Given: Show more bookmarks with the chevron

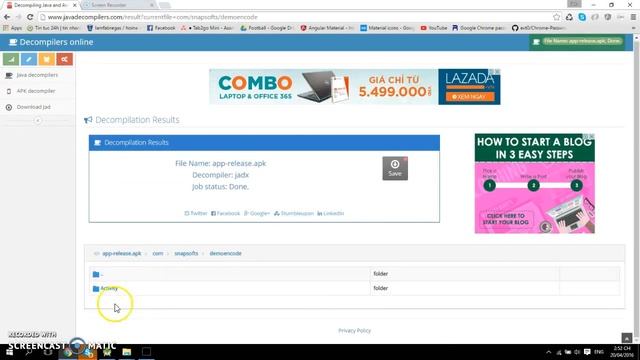Looking at the screenshot, I should (633, 28).
